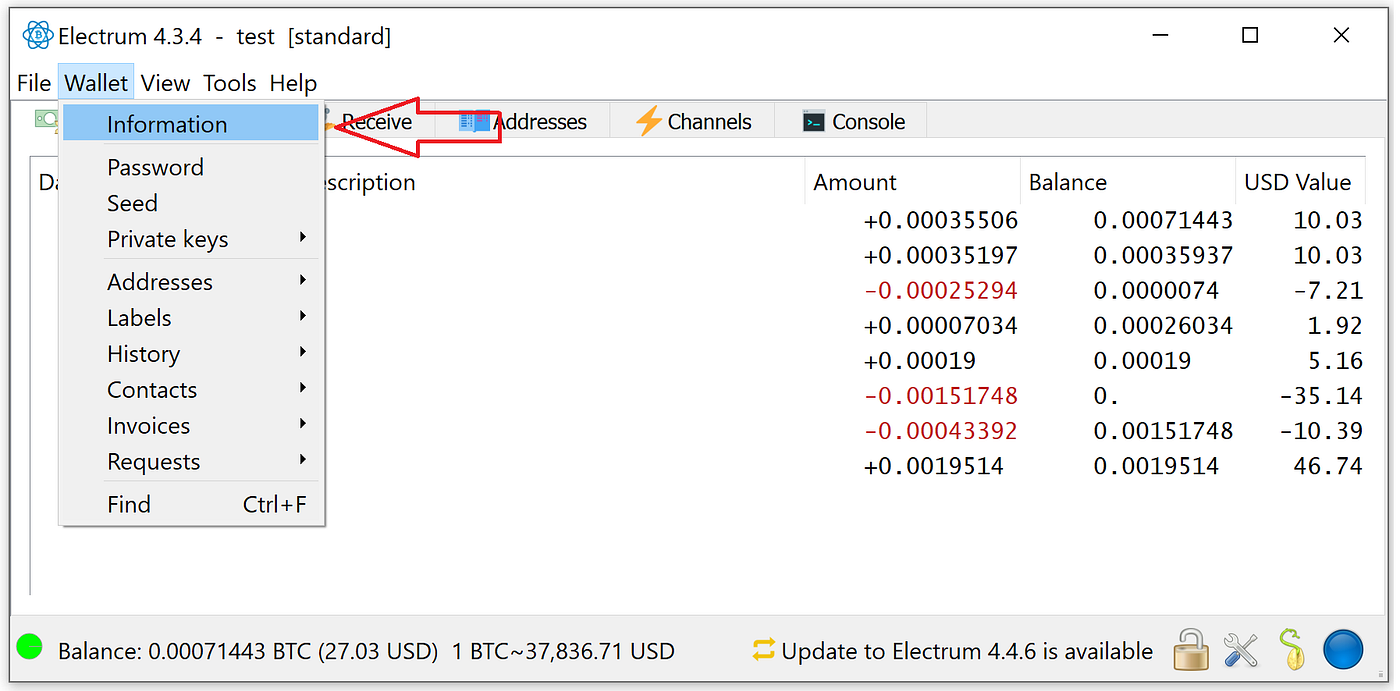Click the Addresses tab icon

[x=475, y=122]
